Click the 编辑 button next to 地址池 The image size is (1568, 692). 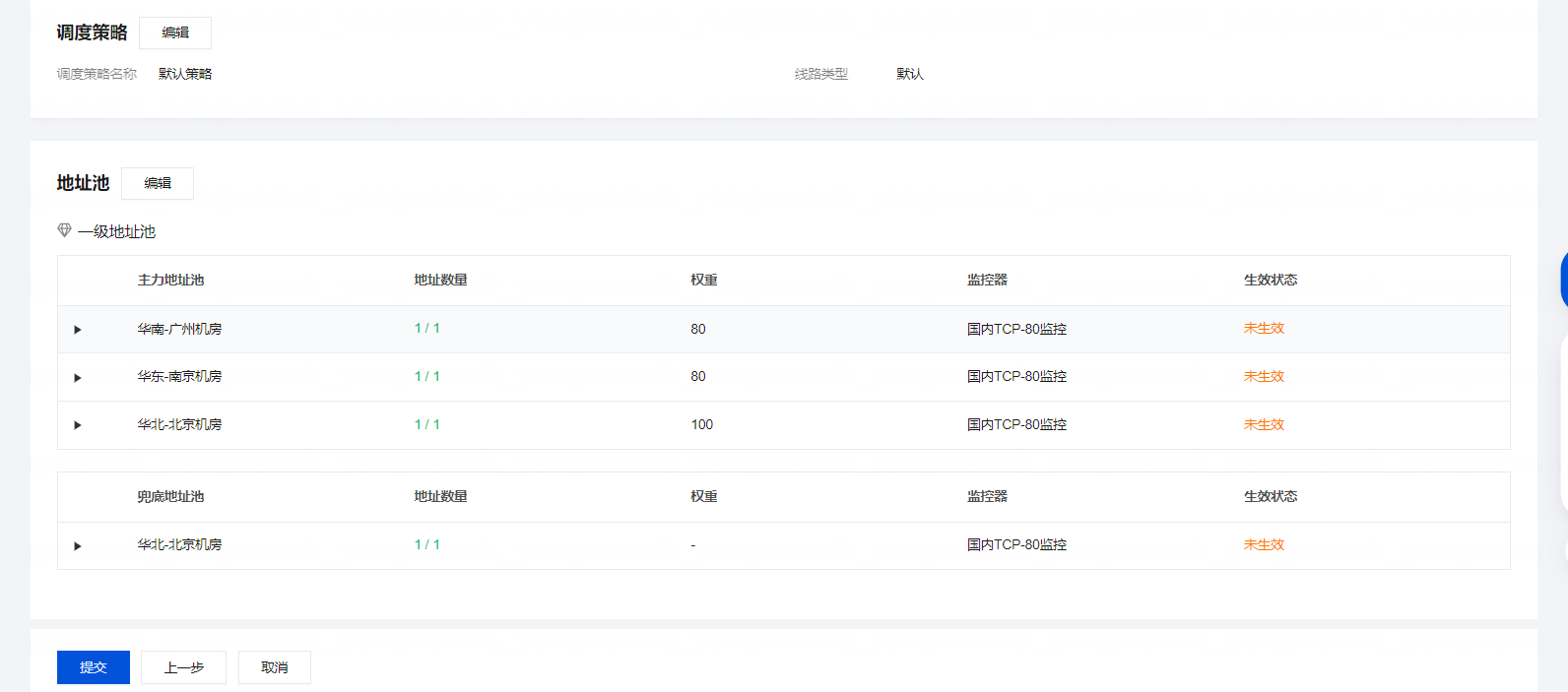tap(158, 183)
